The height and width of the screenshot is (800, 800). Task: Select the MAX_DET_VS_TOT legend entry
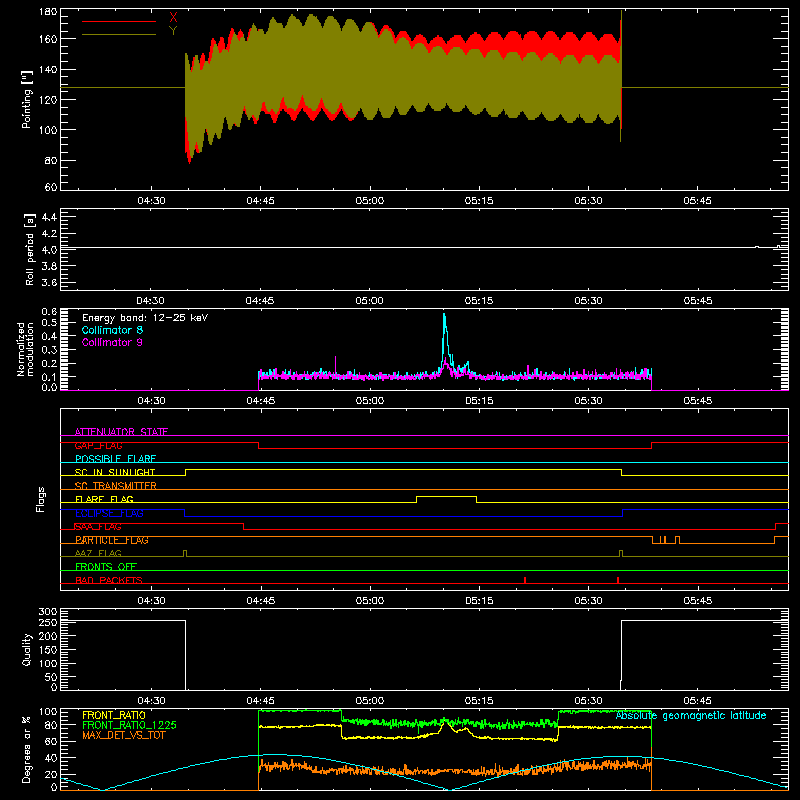124,735
